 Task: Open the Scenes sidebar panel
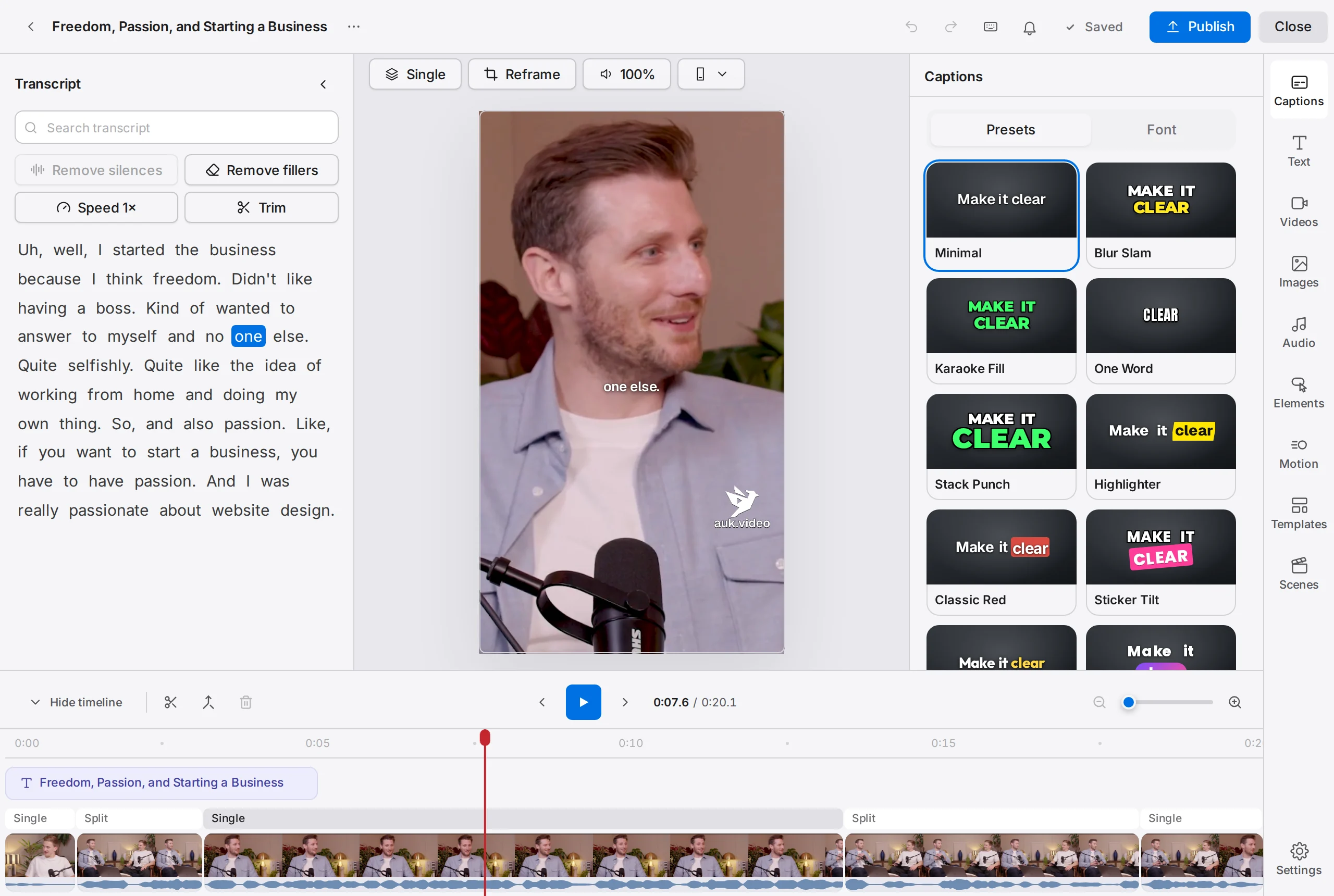tap(1298, 574)
